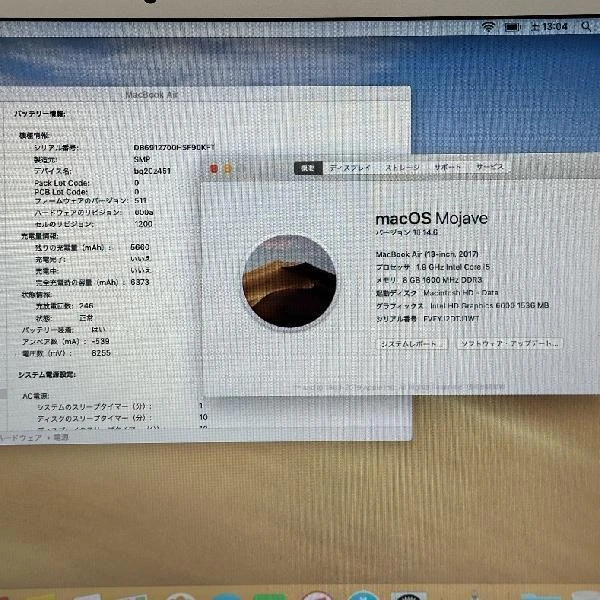Click the 製造元 value SMP
The image size is (600, 600).
tap(142, 159)
